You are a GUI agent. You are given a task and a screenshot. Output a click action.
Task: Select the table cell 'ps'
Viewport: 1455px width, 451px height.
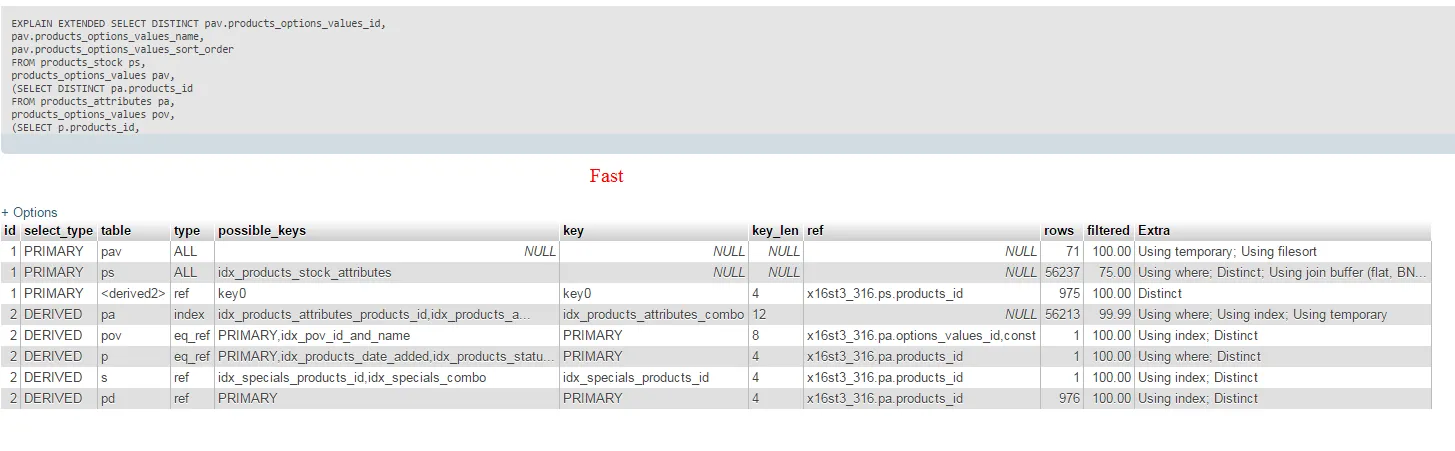coord(134,272)
